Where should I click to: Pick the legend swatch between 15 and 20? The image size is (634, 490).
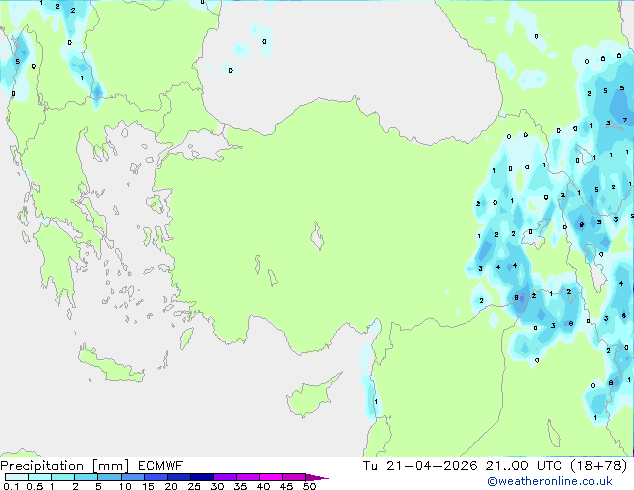click(x=155, y=477)
